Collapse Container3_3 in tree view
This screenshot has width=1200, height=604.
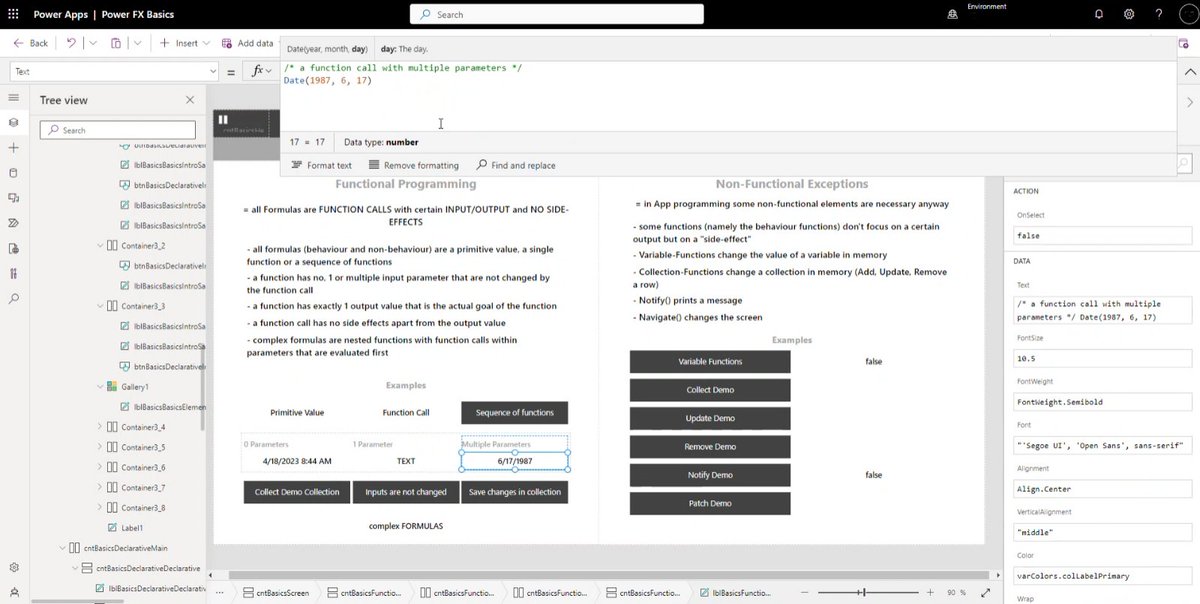pos(99,306)
